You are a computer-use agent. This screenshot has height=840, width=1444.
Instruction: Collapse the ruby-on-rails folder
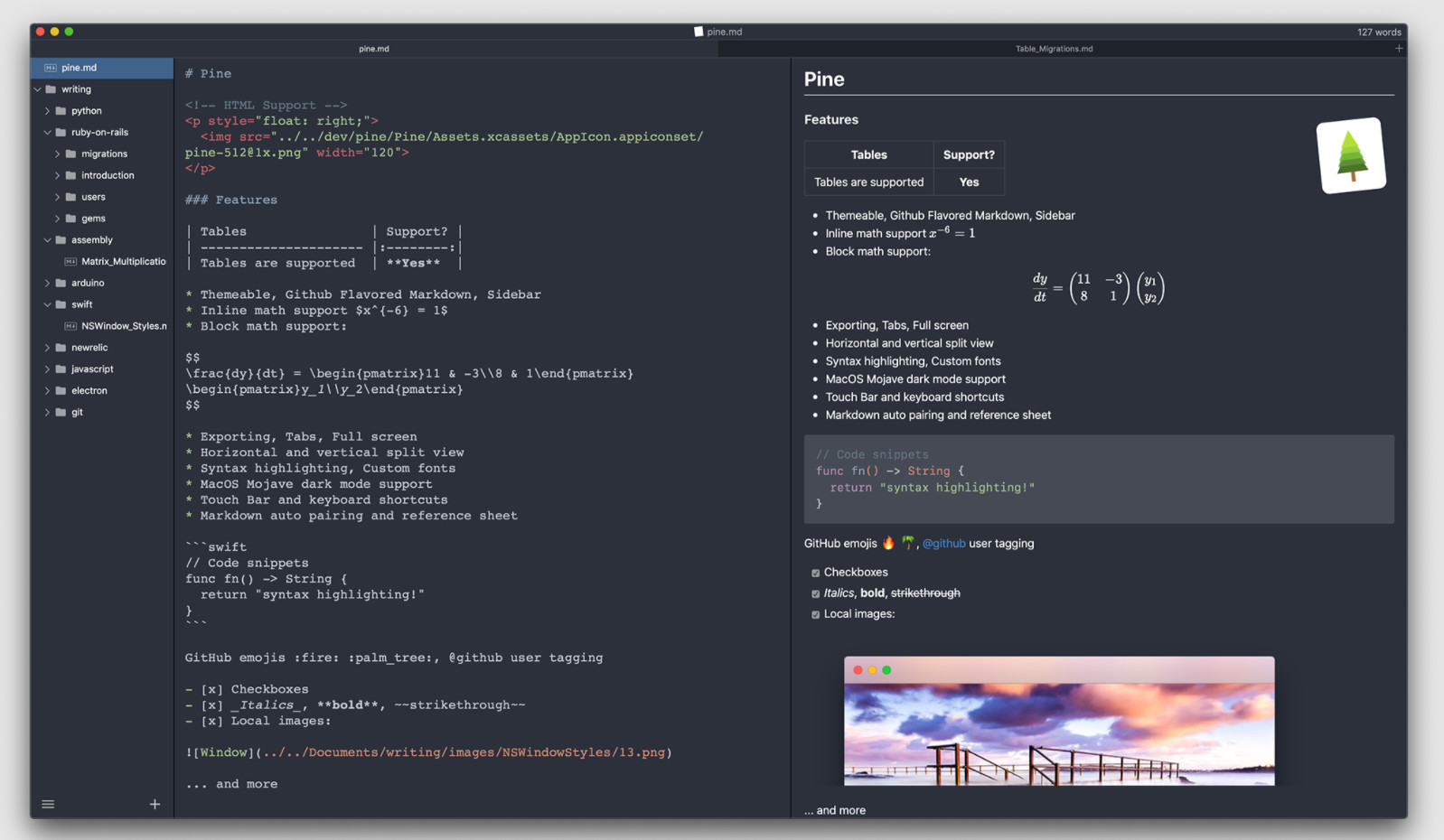(47, 132)
